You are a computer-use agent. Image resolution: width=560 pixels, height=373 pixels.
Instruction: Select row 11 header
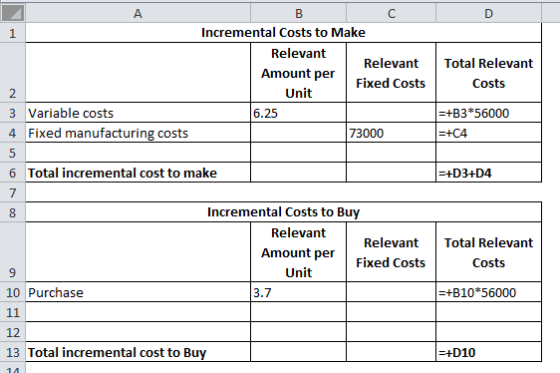(x=12, y=312)
